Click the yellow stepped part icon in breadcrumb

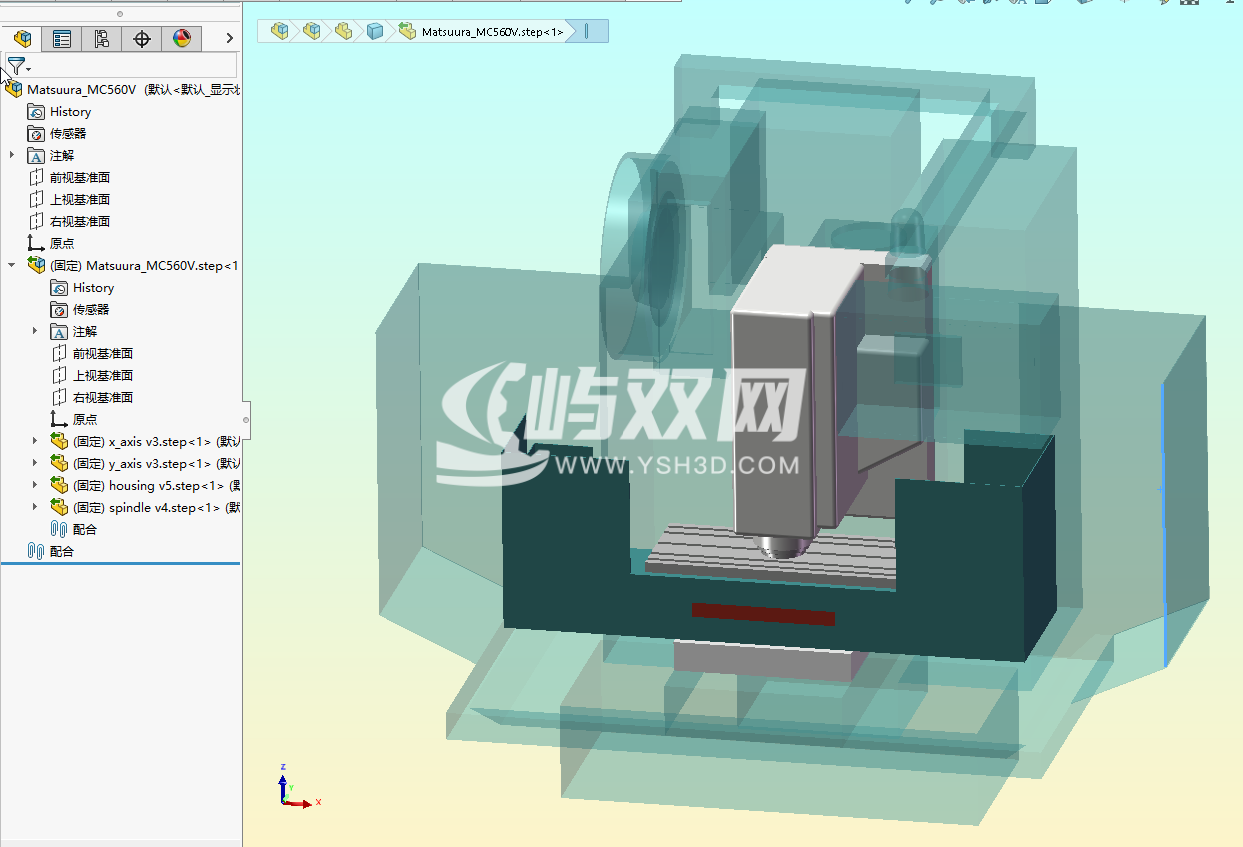(344, 31)
